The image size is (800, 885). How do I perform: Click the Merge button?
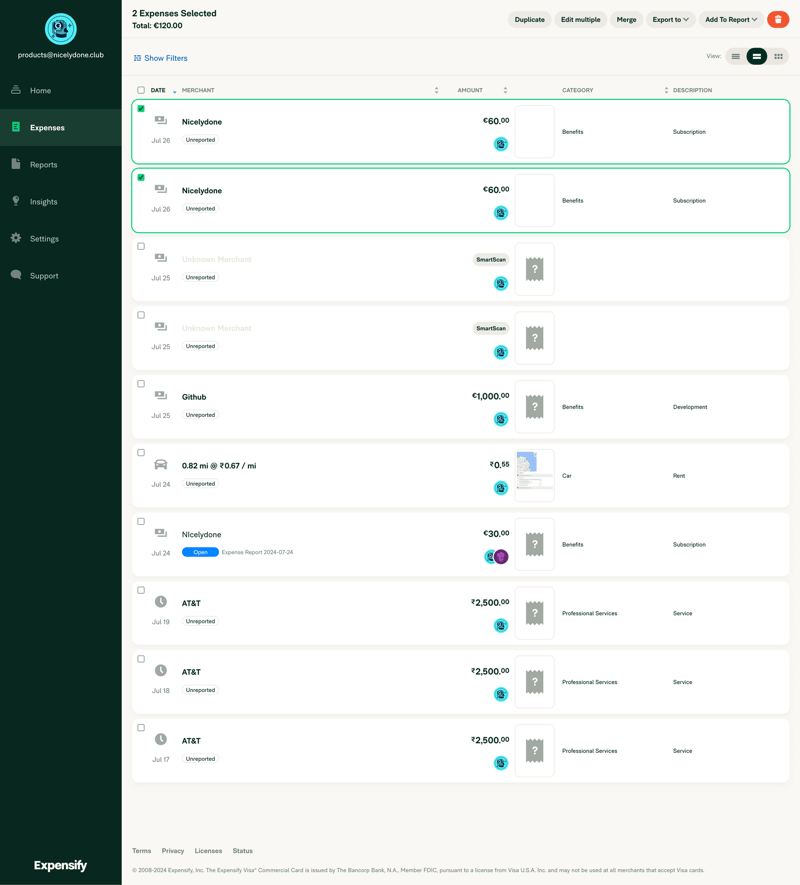[626, 19]
